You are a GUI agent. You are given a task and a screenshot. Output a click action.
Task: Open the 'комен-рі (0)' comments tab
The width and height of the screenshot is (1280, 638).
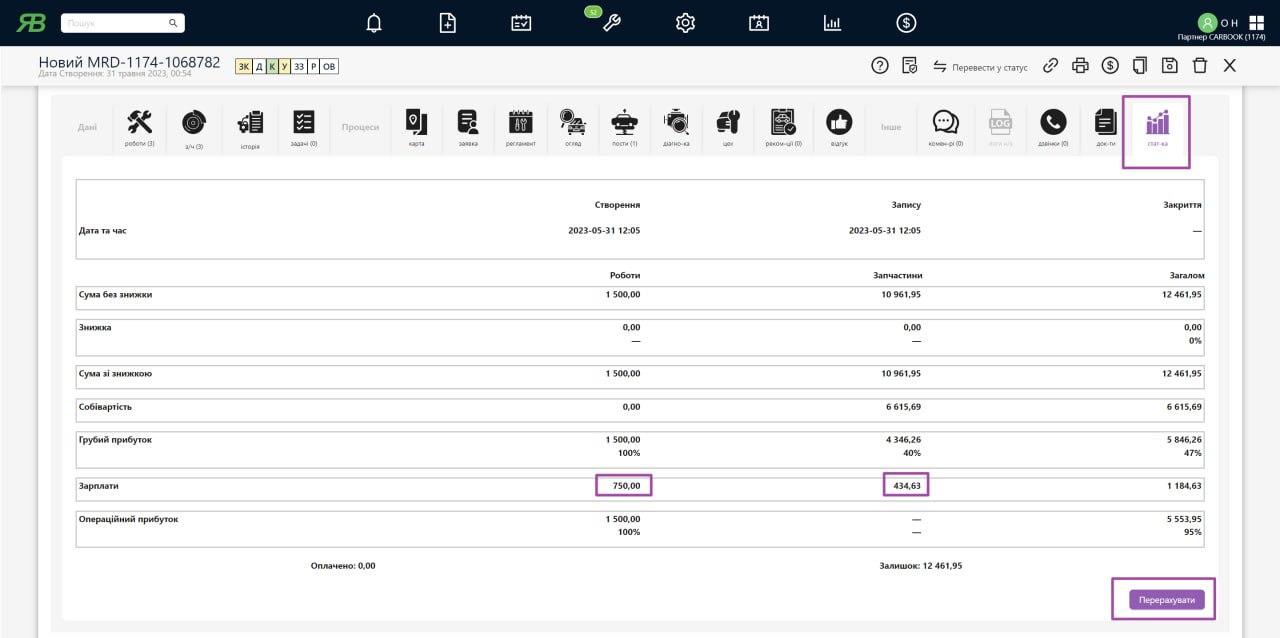[x=945, y=128]
